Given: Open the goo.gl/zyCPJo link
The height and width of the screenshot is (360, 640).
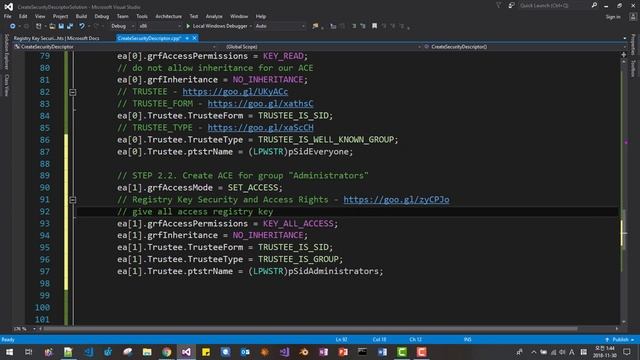Looking at the screenshot, I should (396, 200).
